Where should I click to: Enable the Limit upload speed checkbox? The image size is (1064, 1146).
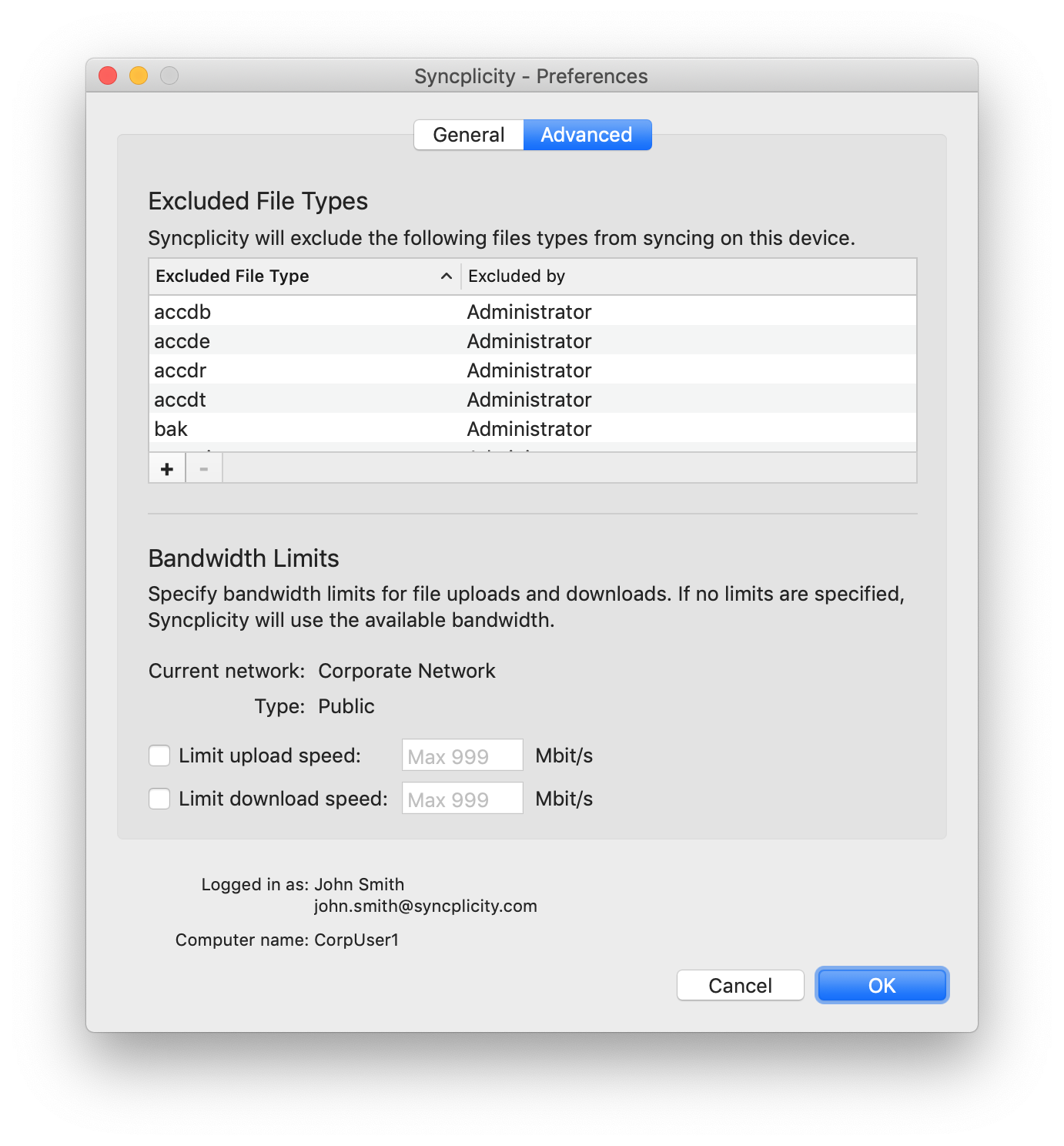point(159,756)
